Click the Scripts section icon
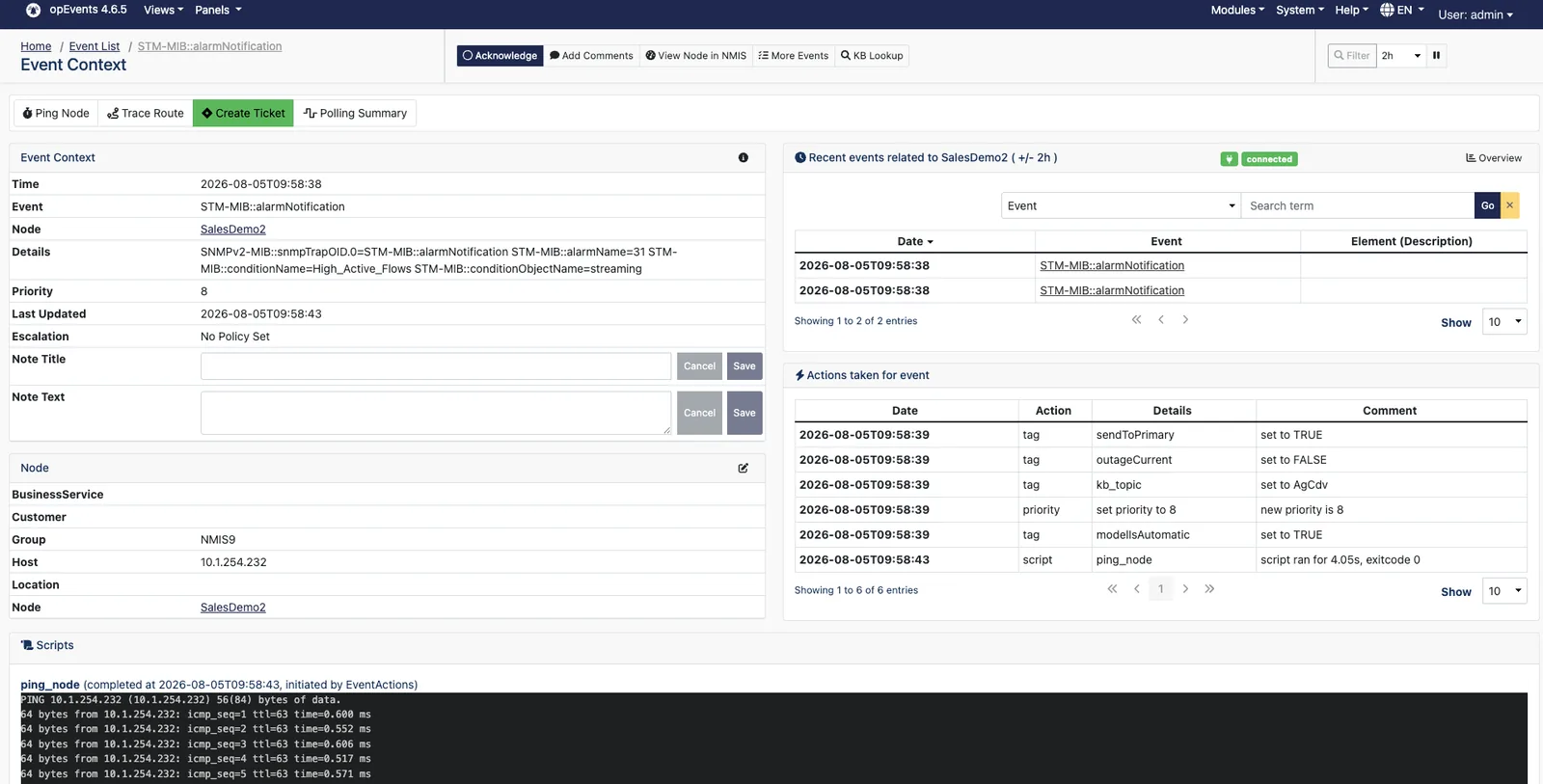1543x784 pixels. (27, 645)
